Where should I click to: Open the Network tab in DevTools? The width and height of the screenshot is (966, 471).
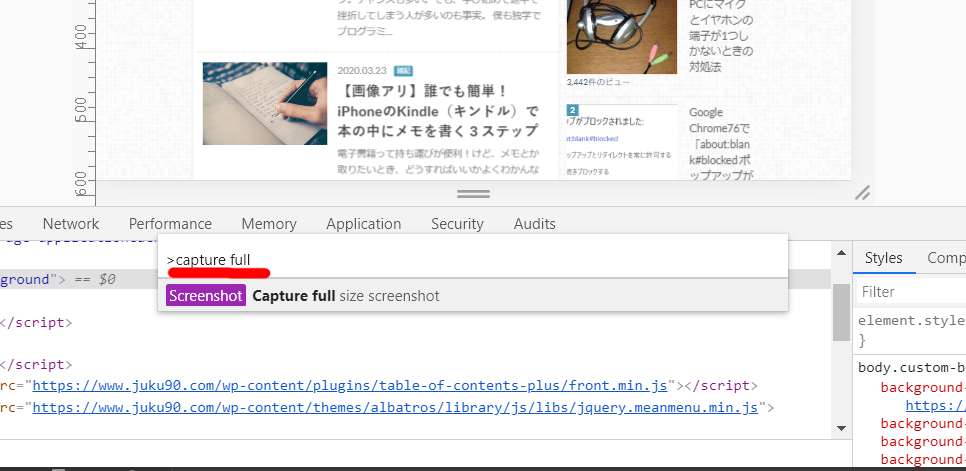[71, 223]
